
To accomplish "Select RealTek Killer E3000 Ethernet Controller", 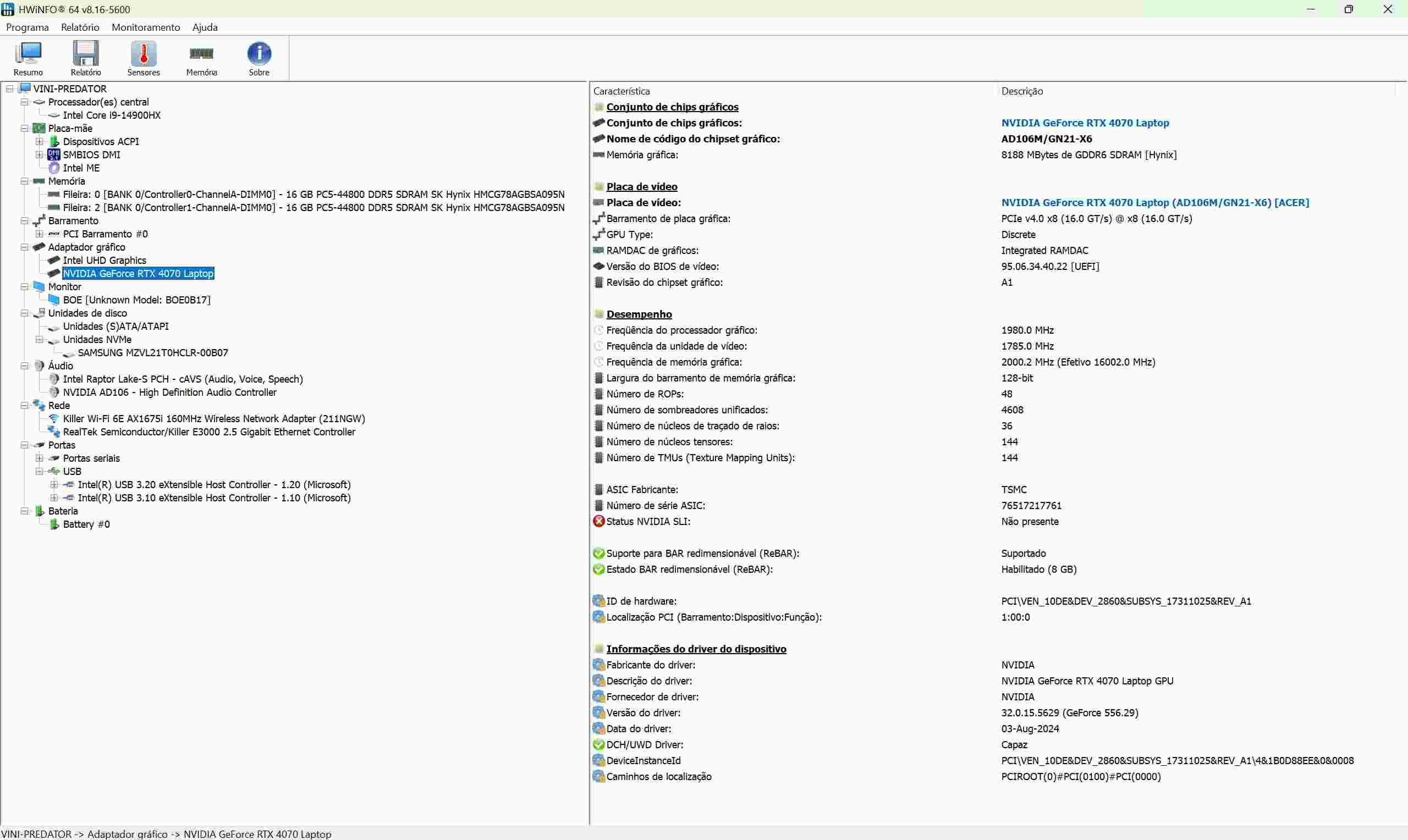I will tap(209, 432).
